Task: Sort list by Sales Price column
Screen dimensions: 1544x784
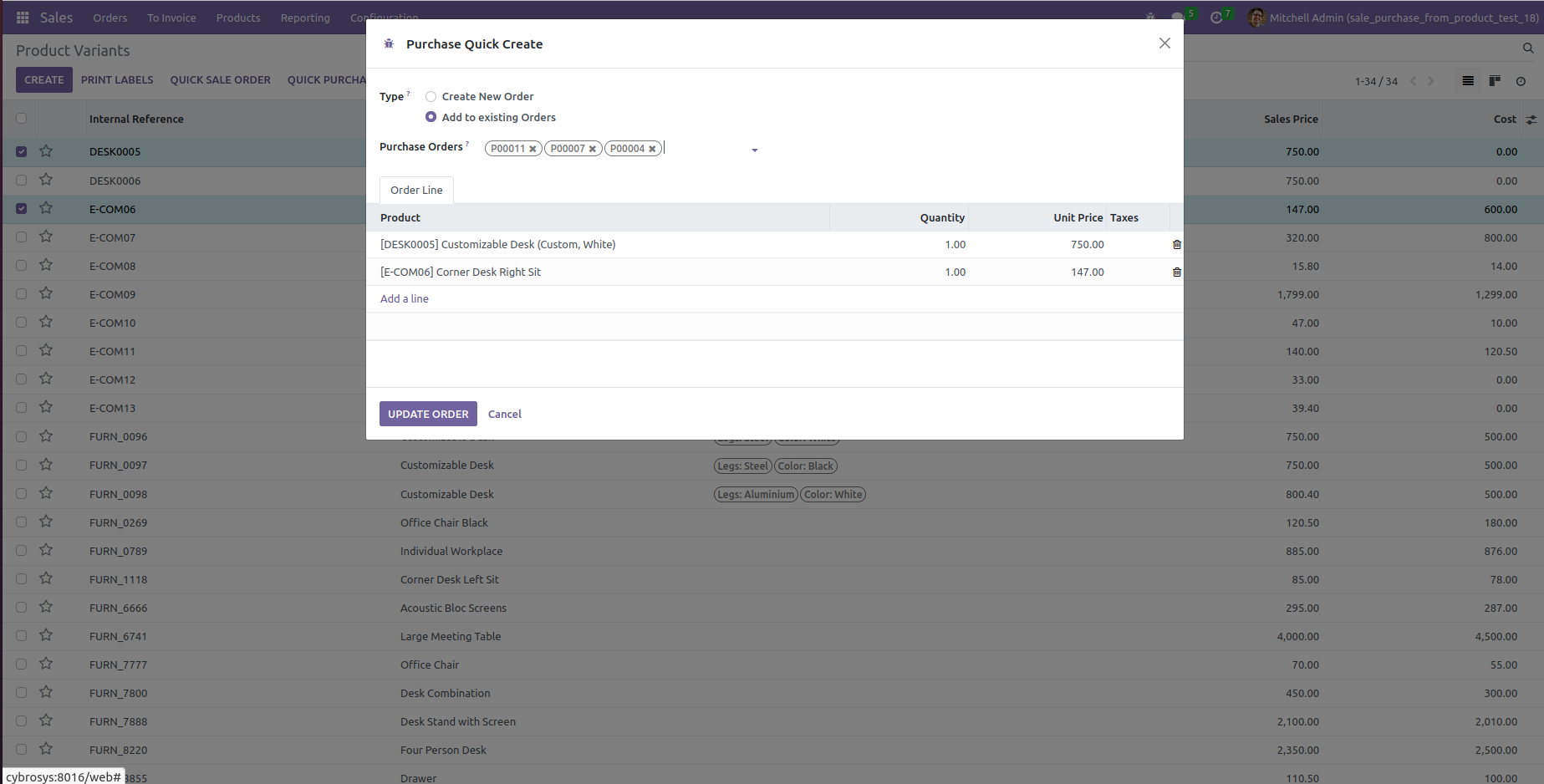Action: coord(1291,119)
